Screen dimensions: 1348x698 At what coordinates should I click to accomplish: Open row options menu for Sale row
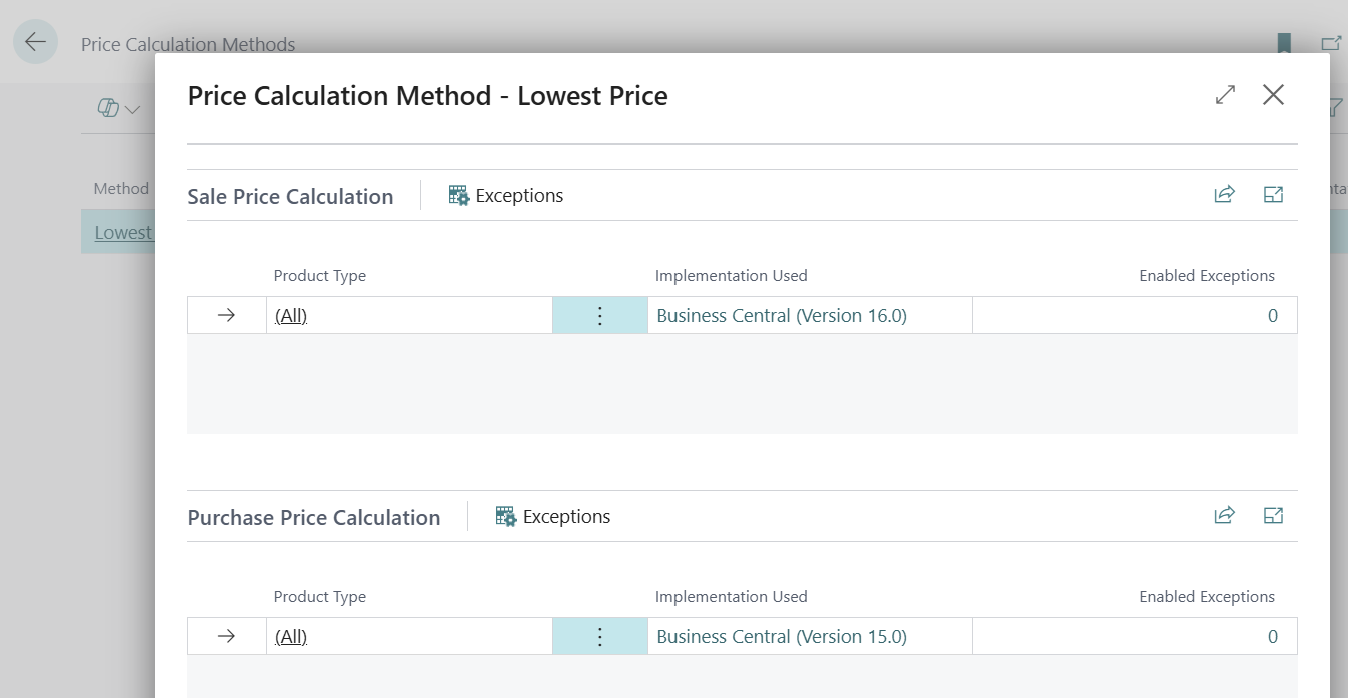pyautogui.click(x=600, y=316)
